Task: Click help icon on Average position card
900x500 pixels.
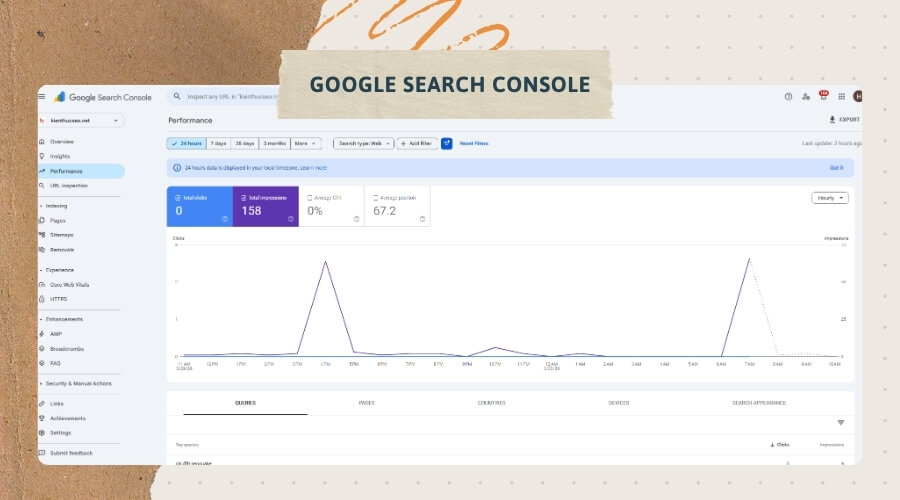Action: (x=422, y=219)
